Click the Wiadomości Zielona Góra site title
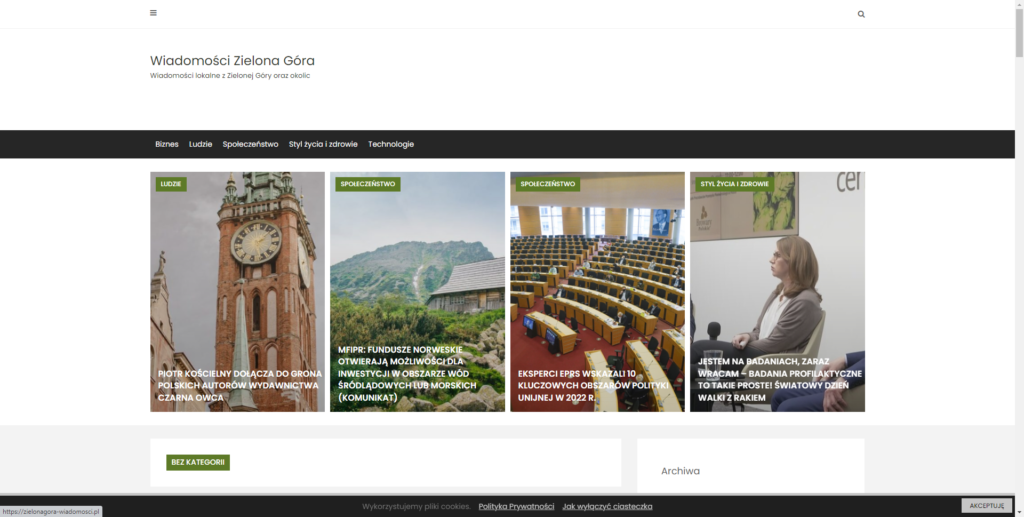The height and width of the screenshot is (517, 1024). point(232,61)
